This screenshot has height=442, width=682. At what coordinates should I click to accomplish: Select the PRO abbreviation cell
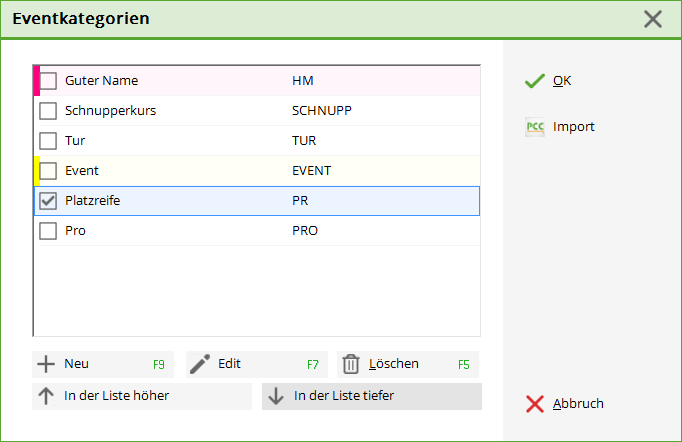click(304, 231)
